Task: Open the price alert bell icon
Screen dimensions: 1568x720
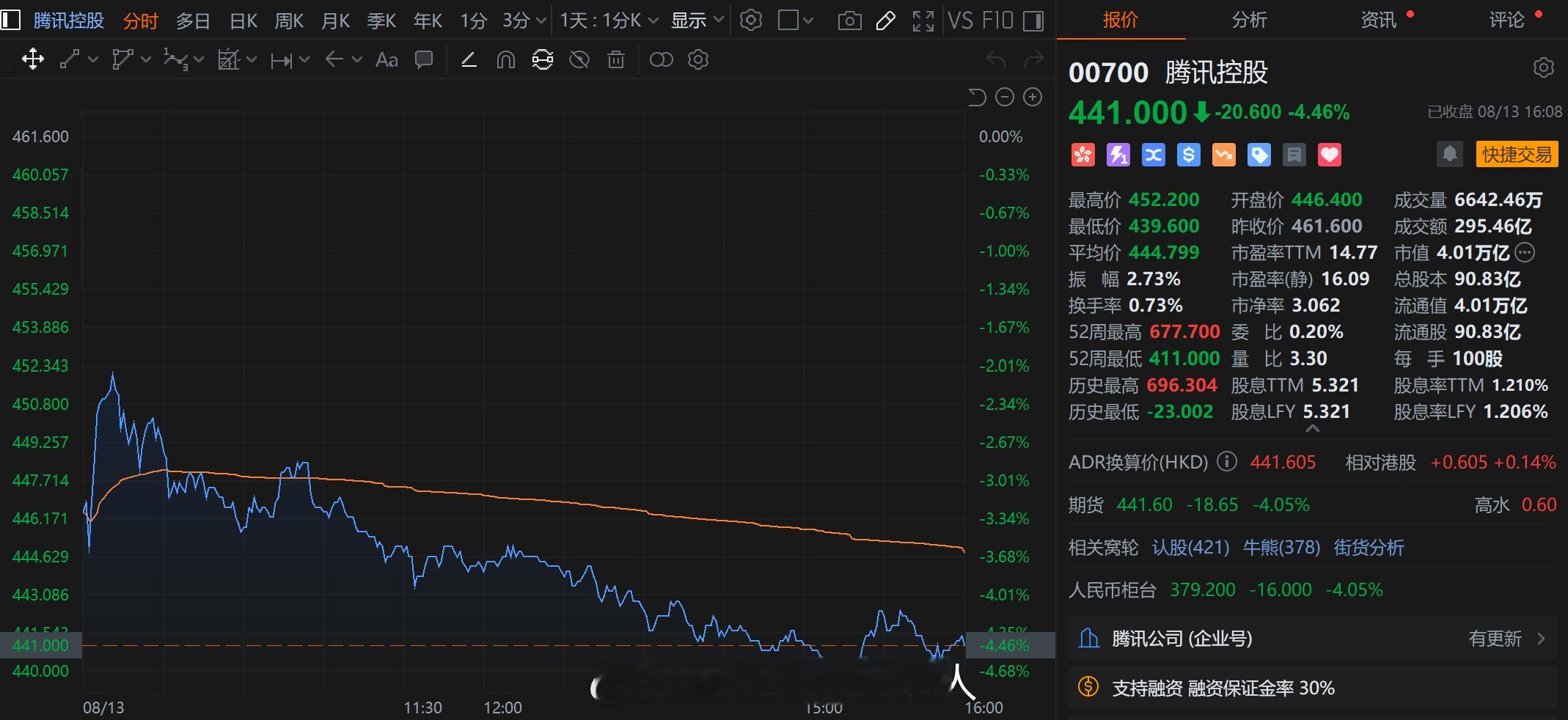Action: [1449, 154]
